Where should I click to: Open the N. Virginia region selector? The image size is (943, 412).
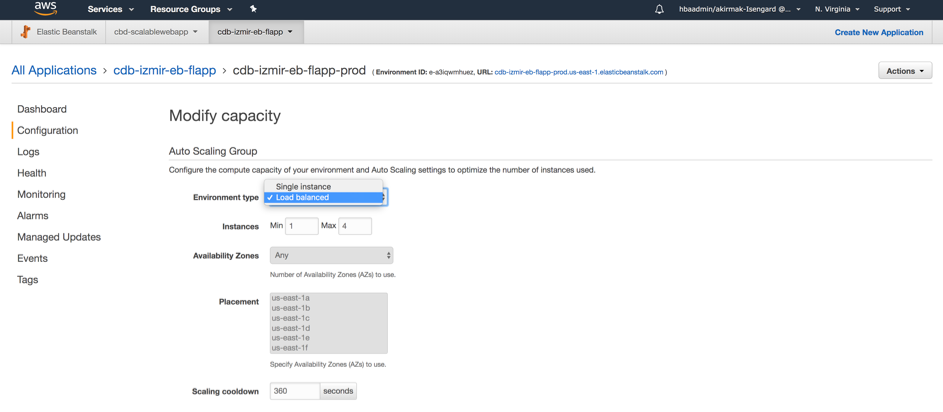click(837, 9)
